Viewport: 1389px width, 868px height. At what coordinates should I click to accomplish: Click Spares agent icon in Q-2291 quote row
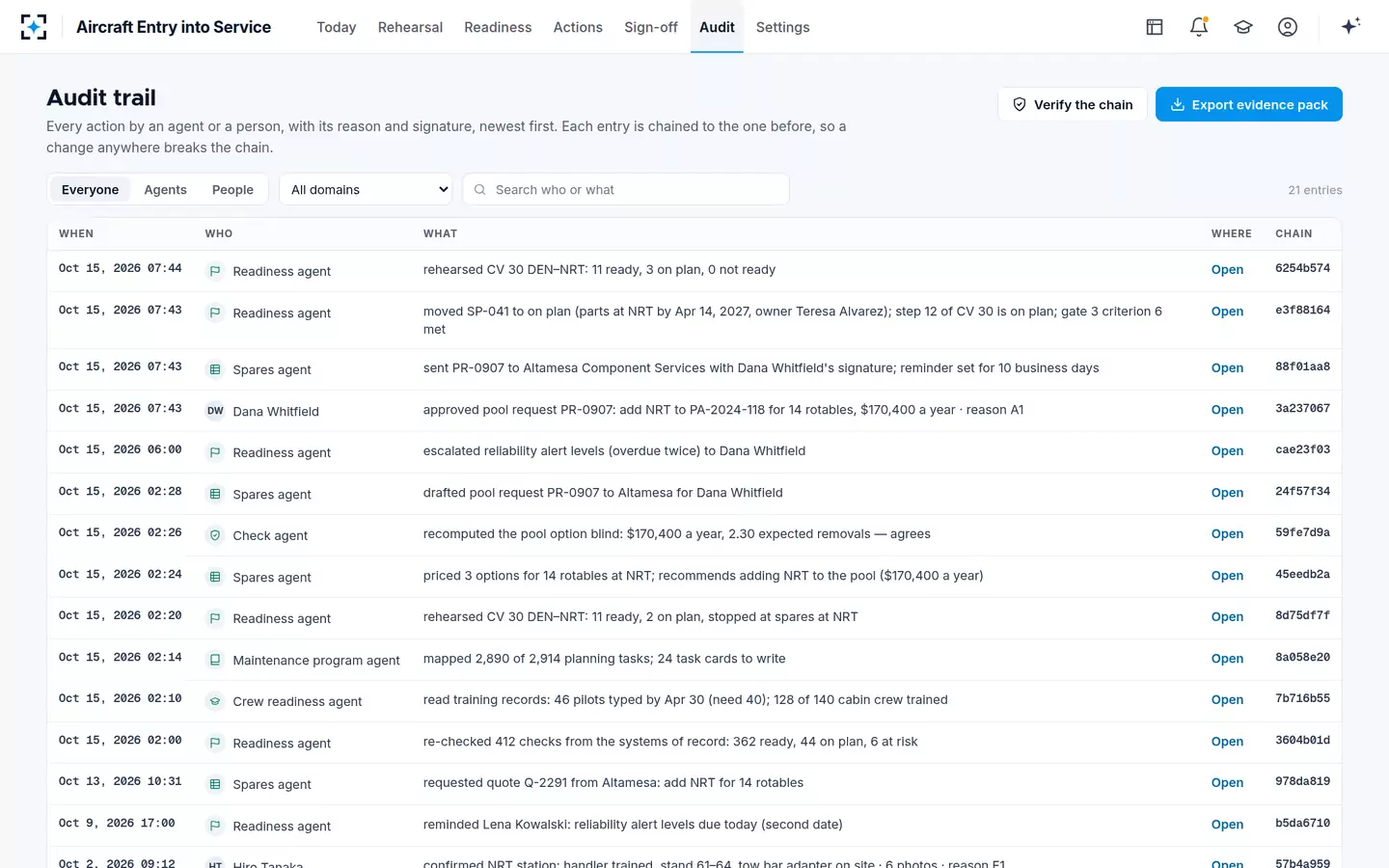215,784
